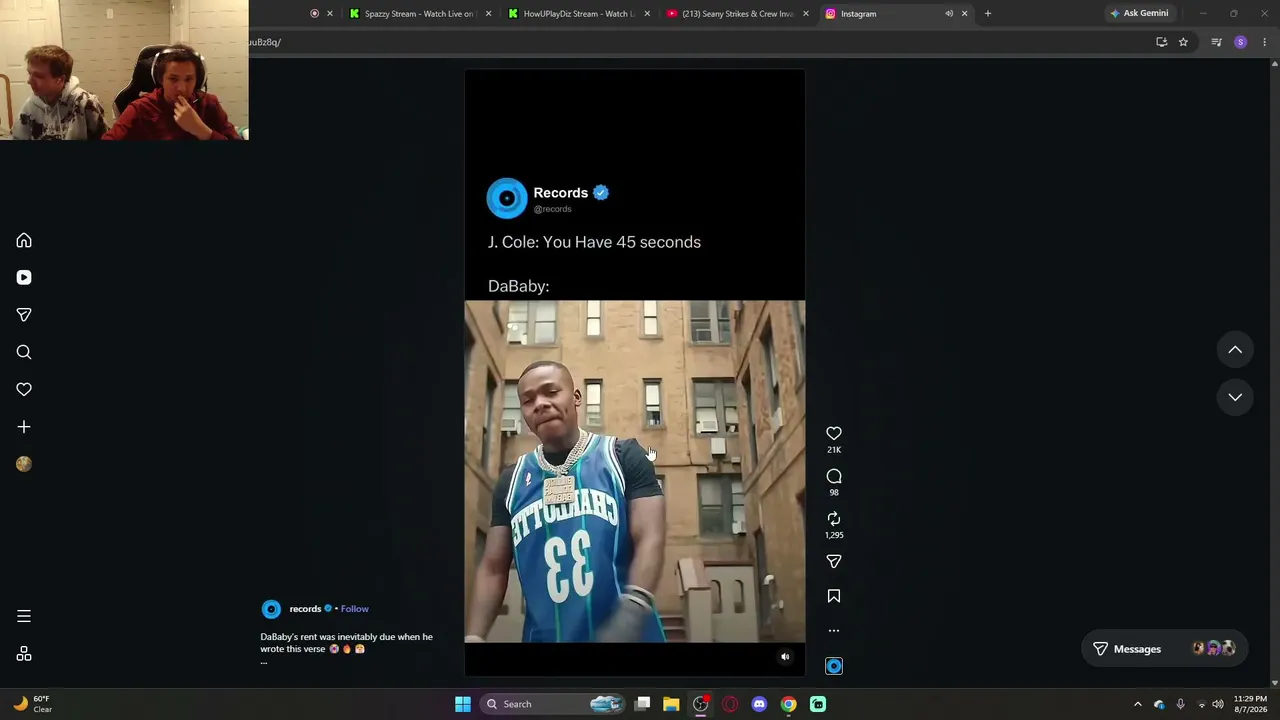Go to previous reel with up chevron
The width and height of the screenshot is (1280, 720).
pyautogui.click(x=1235, y=350)
